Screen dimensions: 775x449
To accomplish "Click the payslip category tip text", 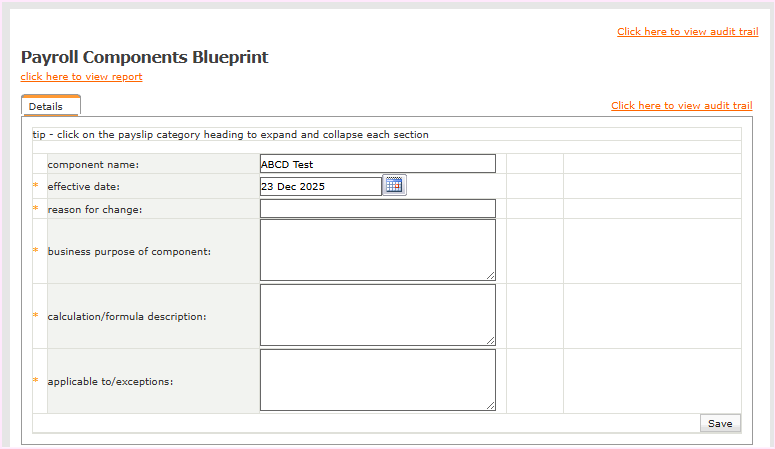I will click(x=230, y=134).
